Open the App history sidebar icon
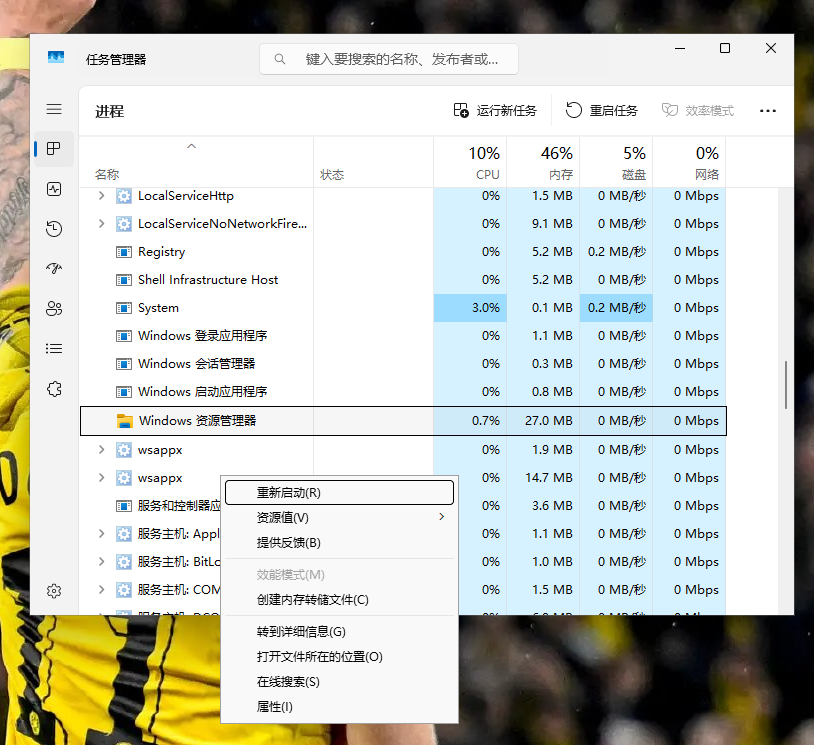Image resolution: width=814 pixels, height=745 pixels. [x=54, y=228]
